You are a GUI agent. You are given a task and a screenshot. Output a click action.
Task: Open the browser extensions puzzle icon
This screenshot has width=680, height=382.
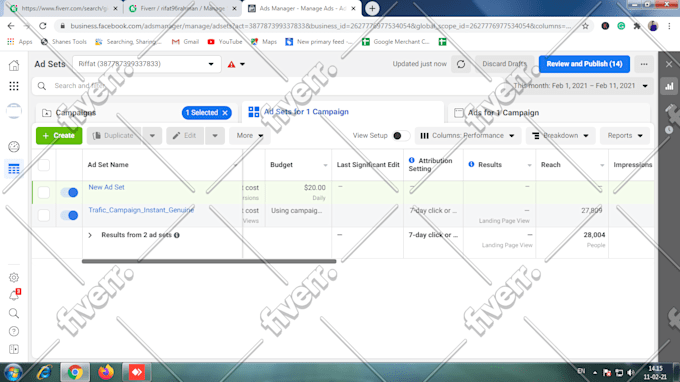pyautogui.click(x=637, y=26)
